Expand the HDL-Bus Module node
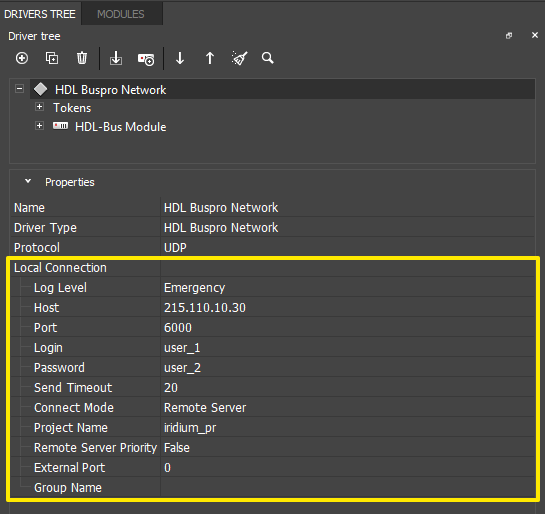 point(39,125)
